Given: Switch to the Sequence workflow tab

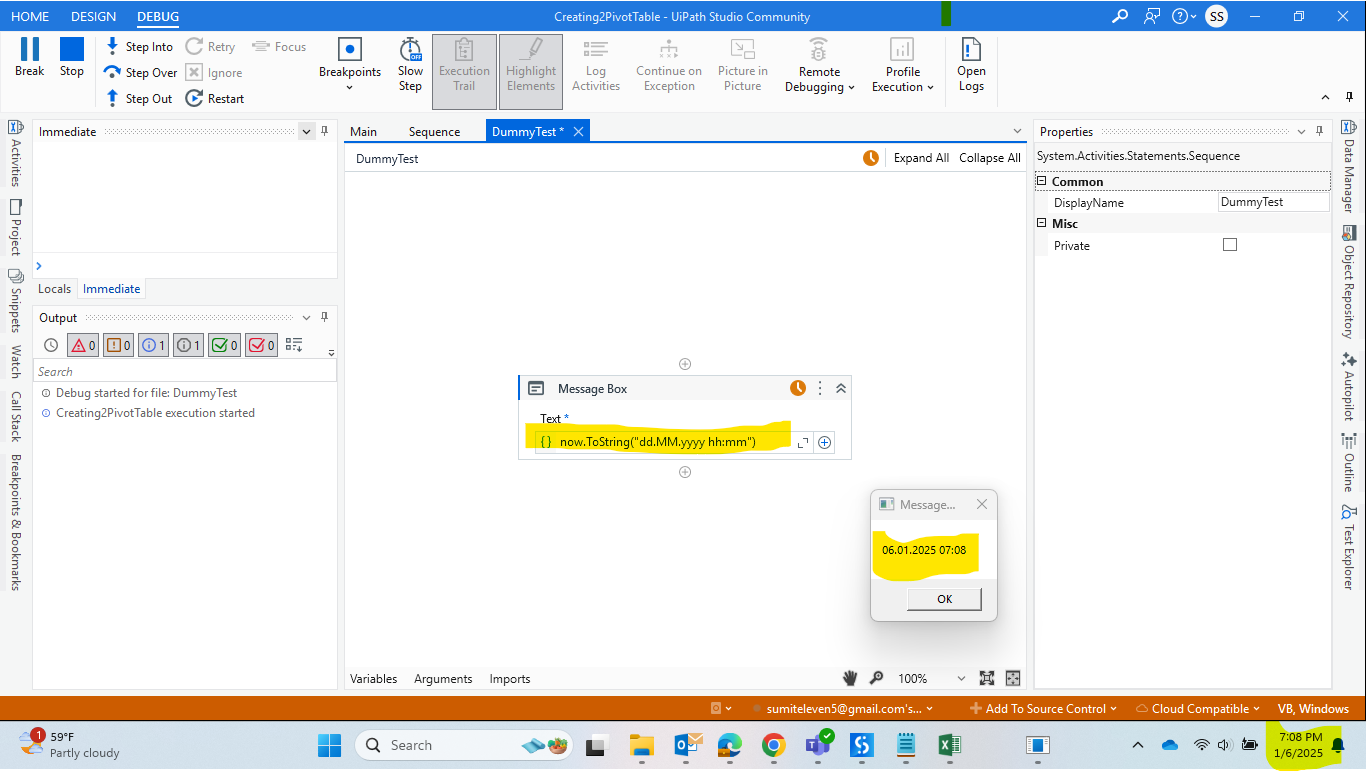Looking at the screenshot, I should click(x=434, y=131).
